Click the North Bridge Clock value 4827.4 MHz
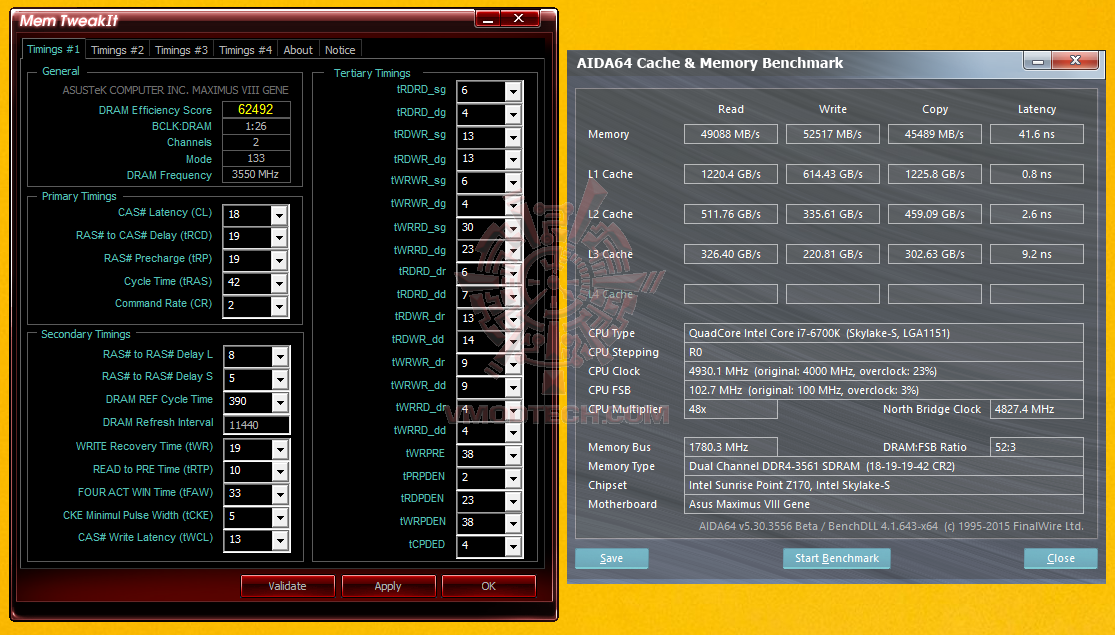 1037,409
